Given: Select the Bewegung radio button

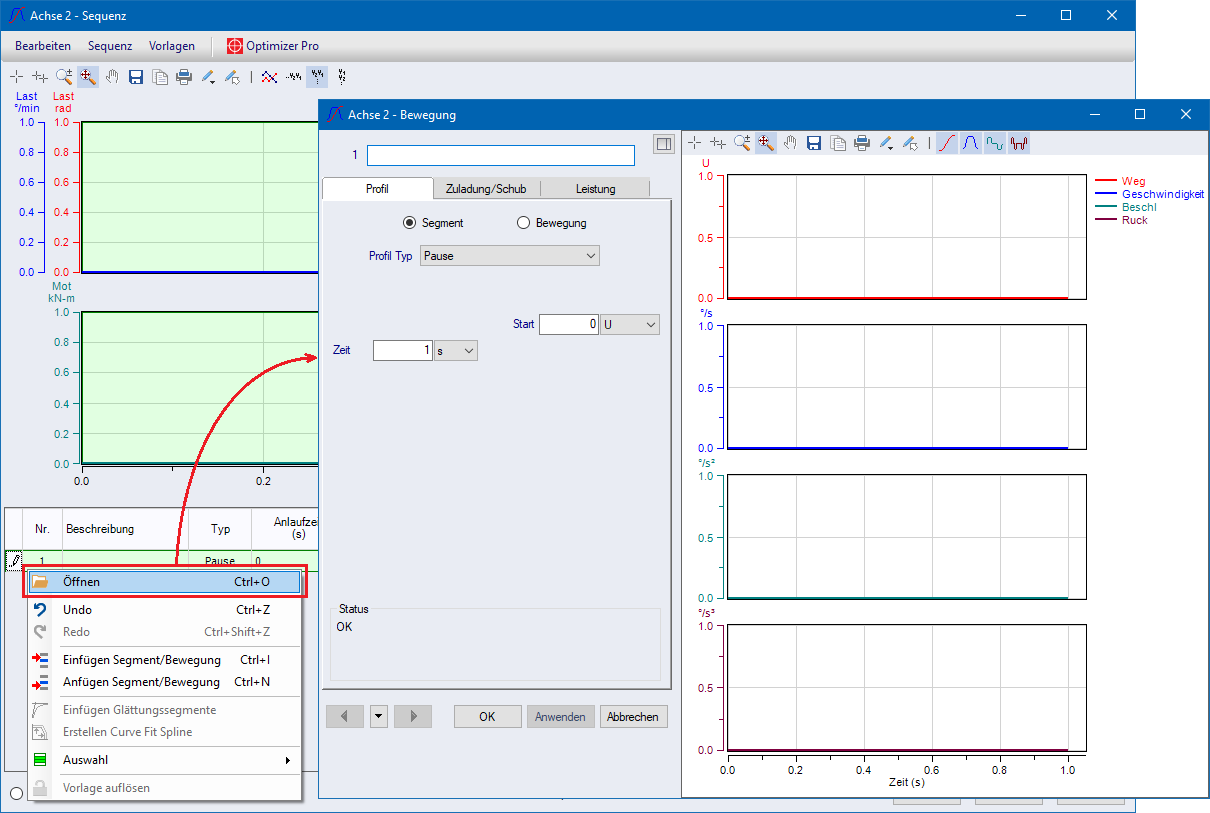Looking at the screenshot, I should [x=523, y=223].
